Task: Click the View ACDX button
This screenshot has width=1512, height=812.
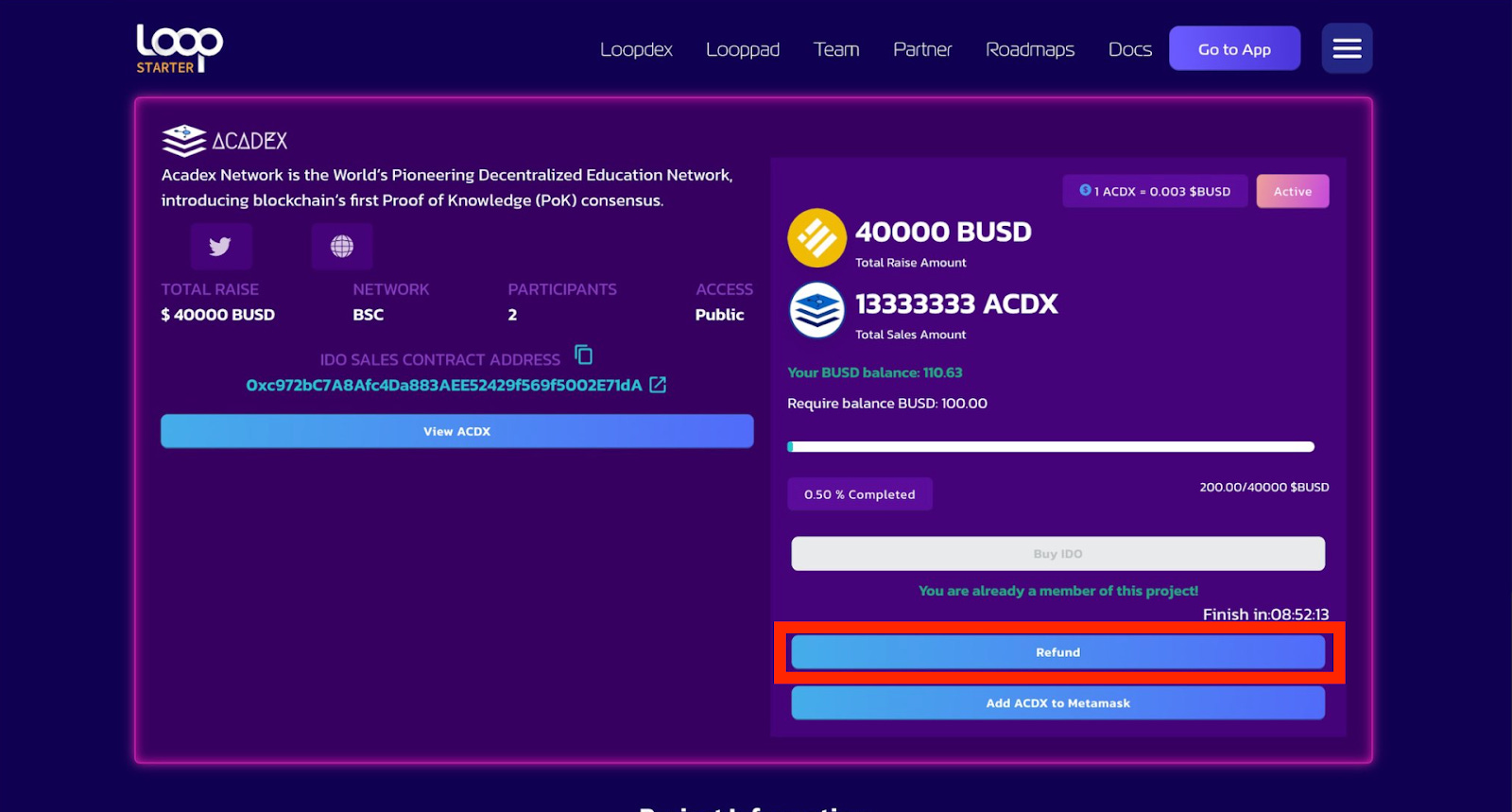Action: [457, 431]
